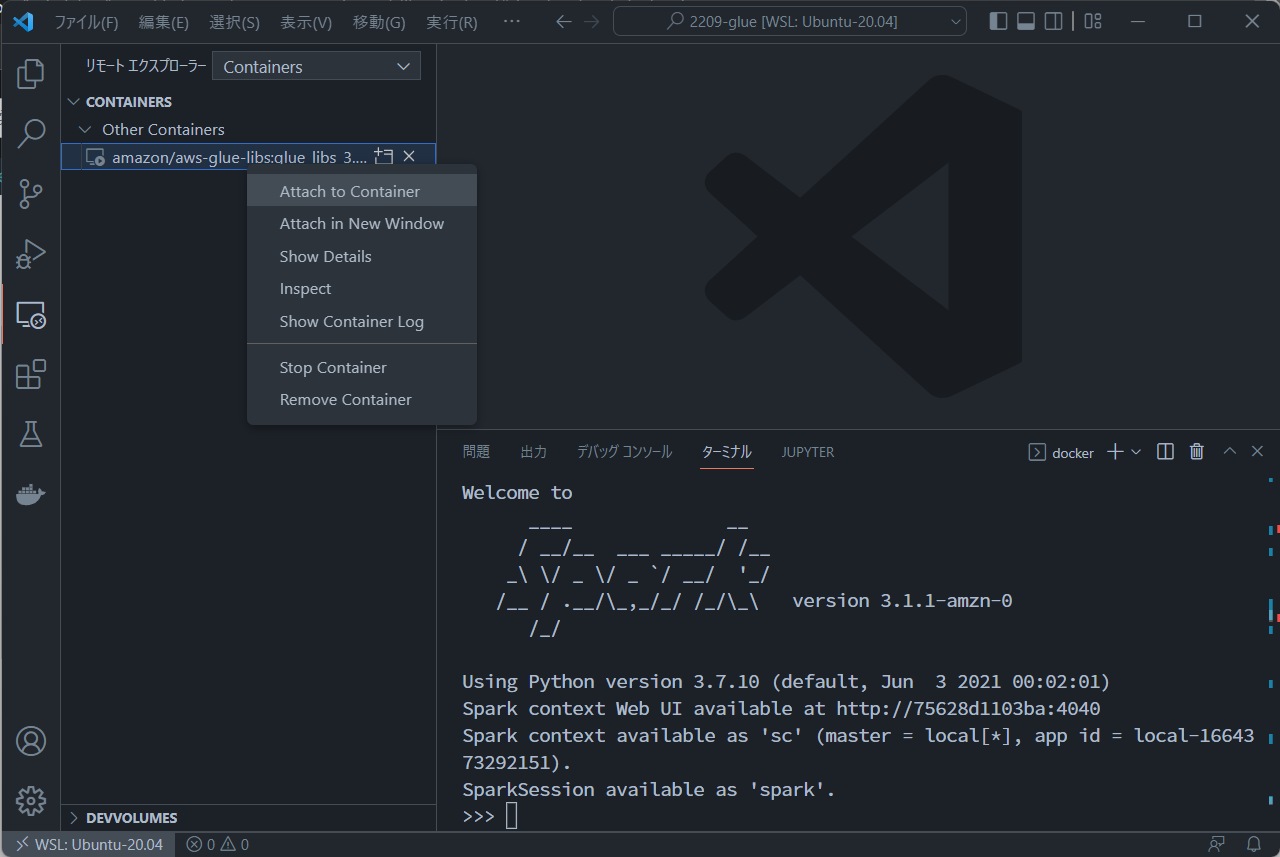Open the Run and Debug view
Image resolution: width=1280 pixels, height=857 pixels.
pyautogui.click(x=31, y=254)
